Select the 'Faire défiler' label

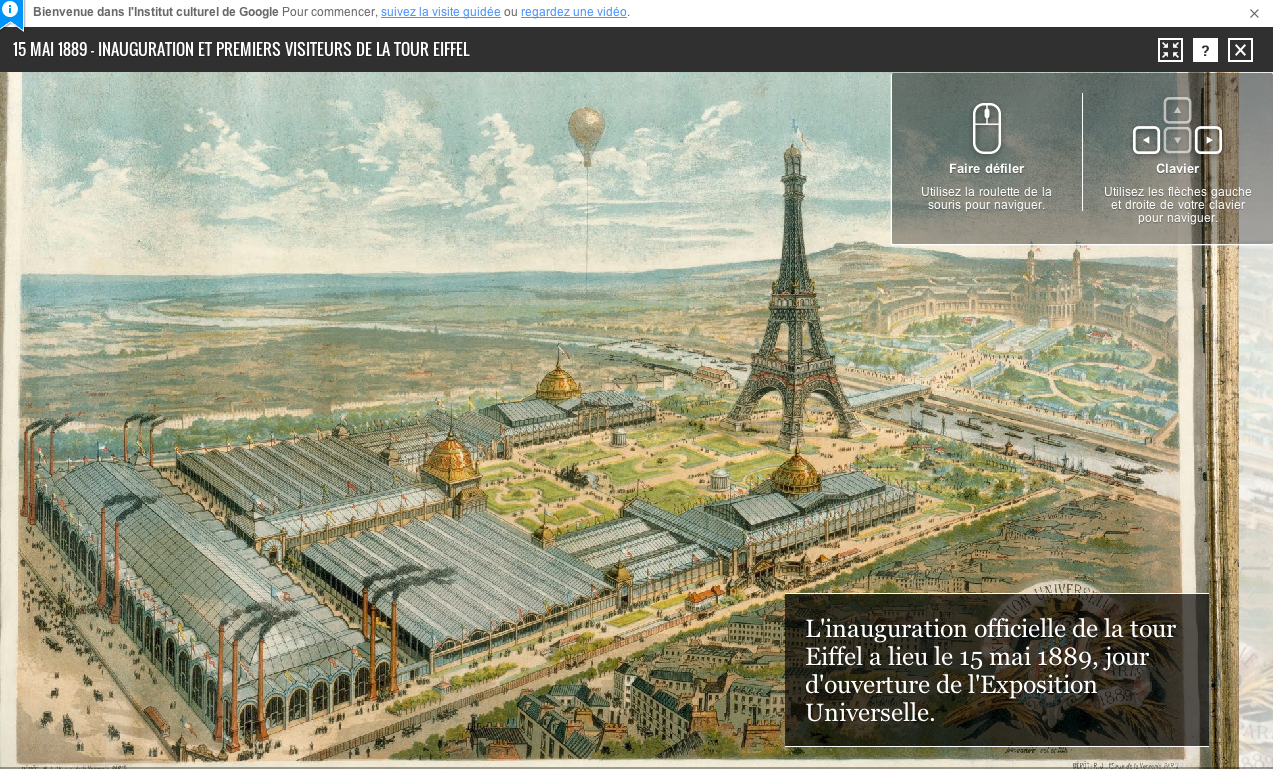pyautogui.click(x=986, y=169)
